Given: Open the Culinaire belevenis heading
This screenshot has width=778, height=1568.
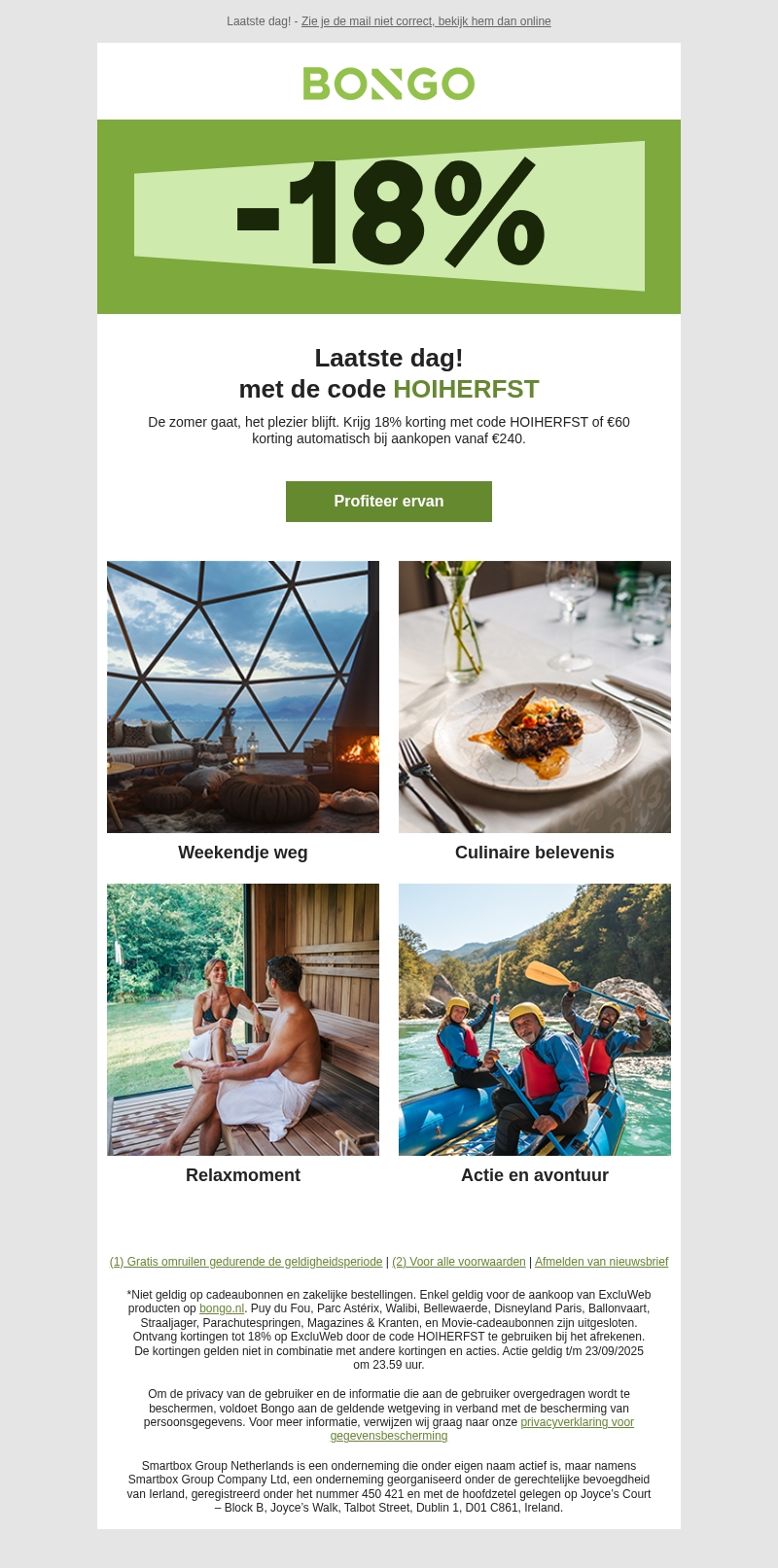Looking at the screenshot, I should (535, 853).
